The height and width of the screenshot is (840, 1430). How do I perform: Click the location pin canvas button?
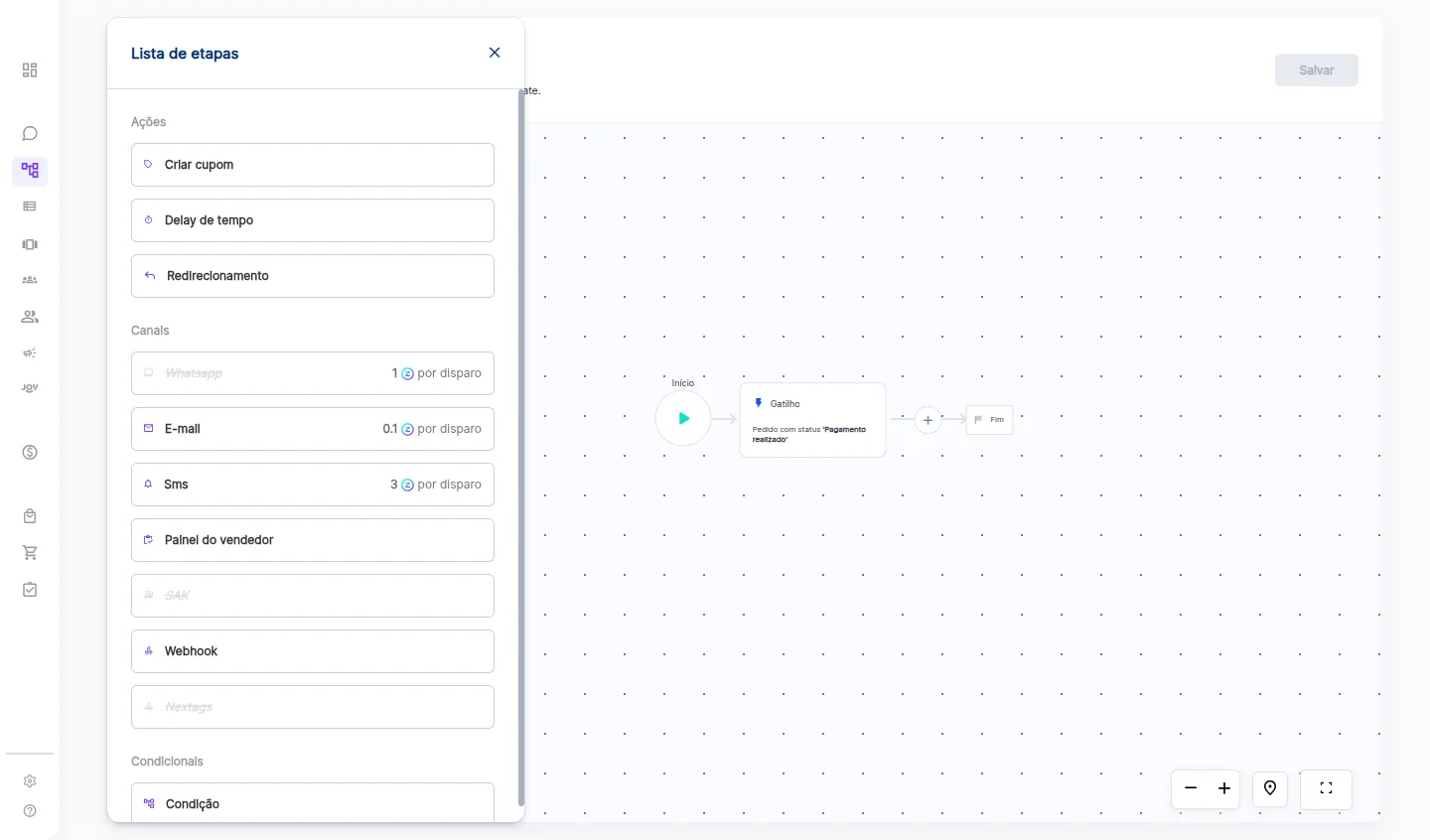point(1270,788)
